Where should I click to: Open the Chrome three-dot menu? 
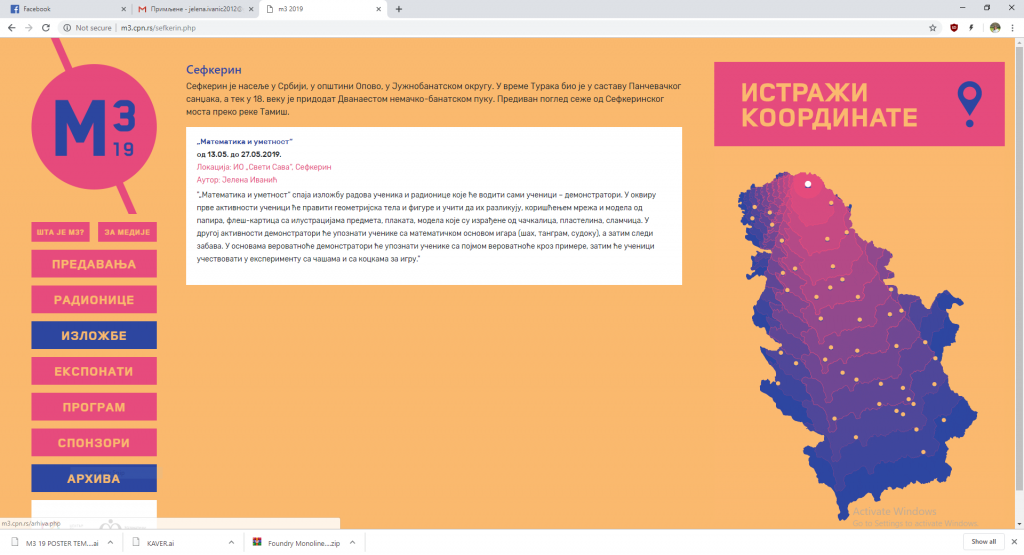tap(1013, 28)
